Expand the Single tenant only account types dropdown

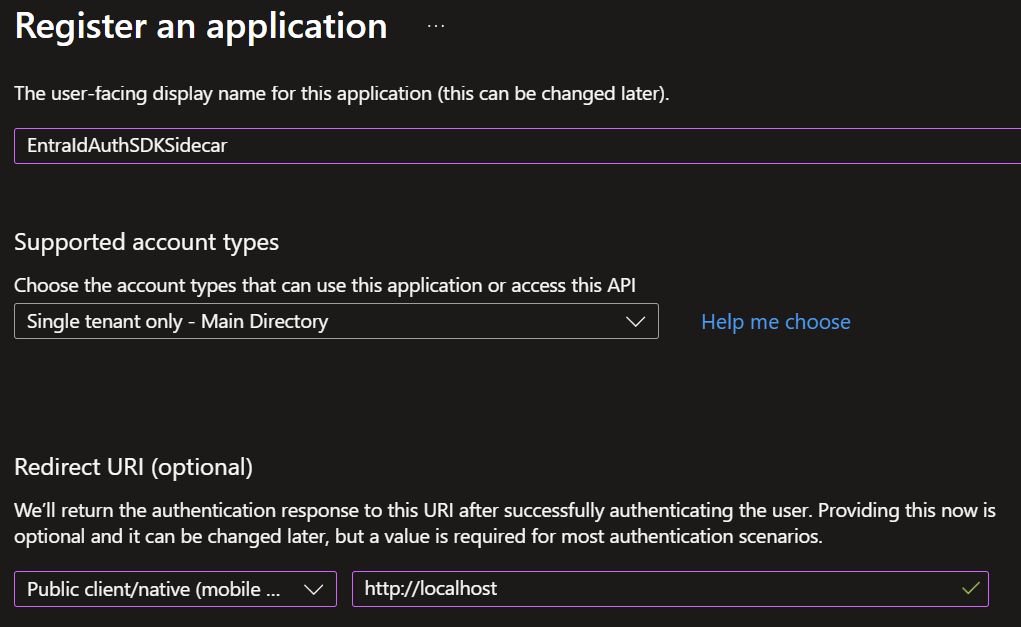point(336,321)
